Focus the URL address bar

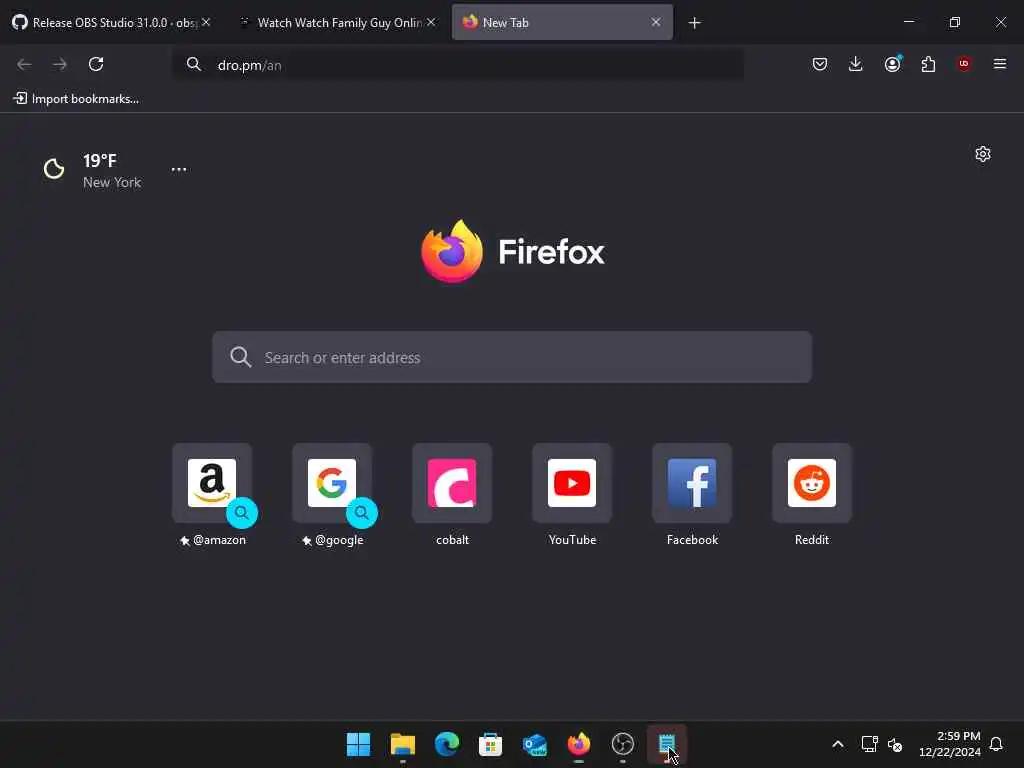[x=457, y=65]
